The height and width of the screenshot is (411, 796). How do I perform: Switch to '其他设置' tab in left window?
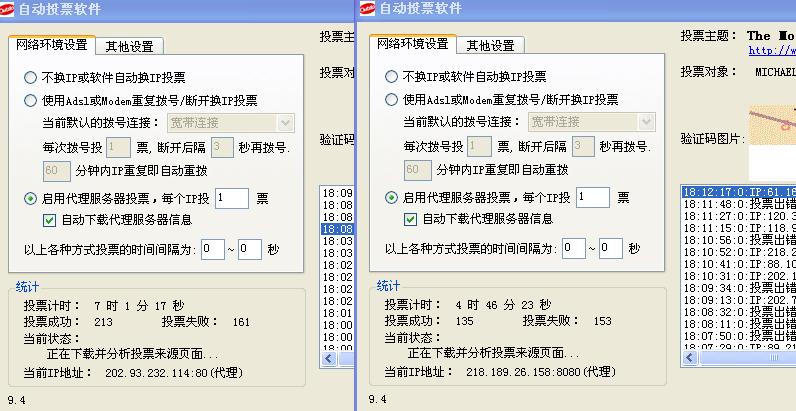(129, 46)
